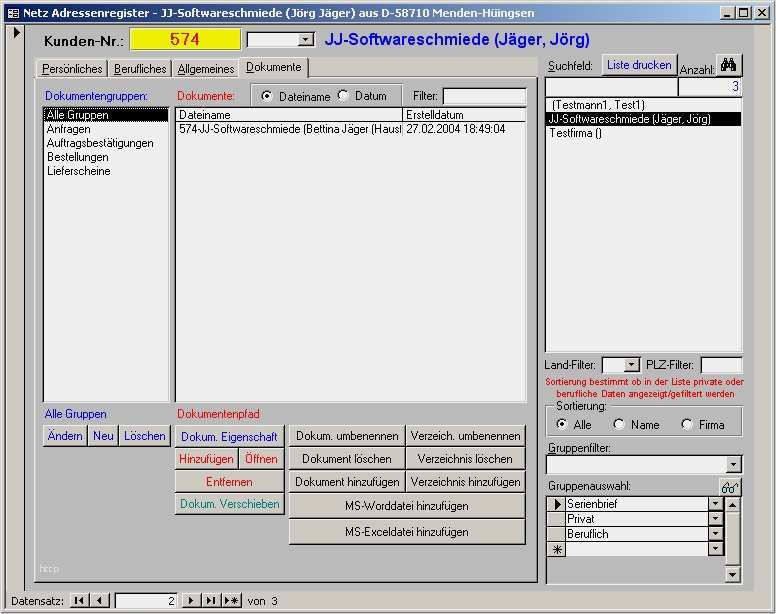Viewport: 776px width, 614px height.
Task: Go to first record navigation button
Action: [x=78, y=601]
